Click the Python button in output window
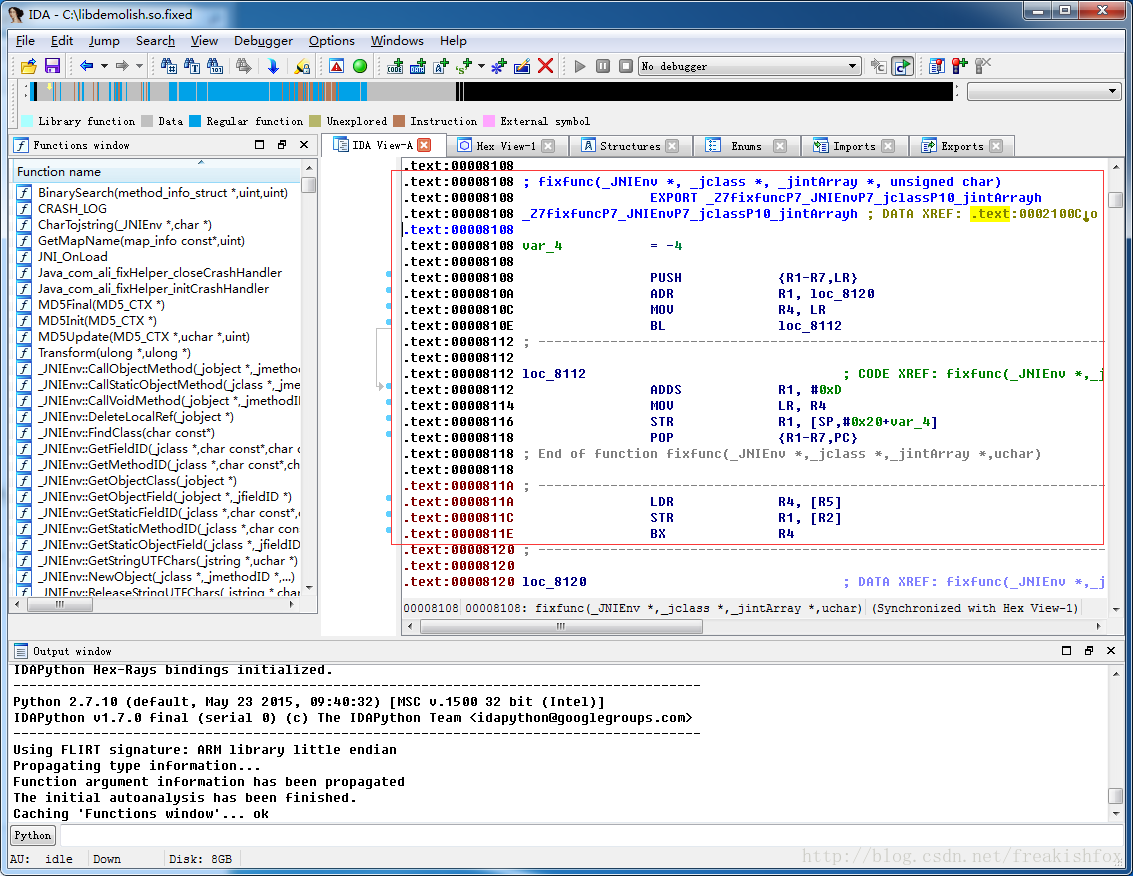The image size is (1133, 876). [x=32, y=835]
